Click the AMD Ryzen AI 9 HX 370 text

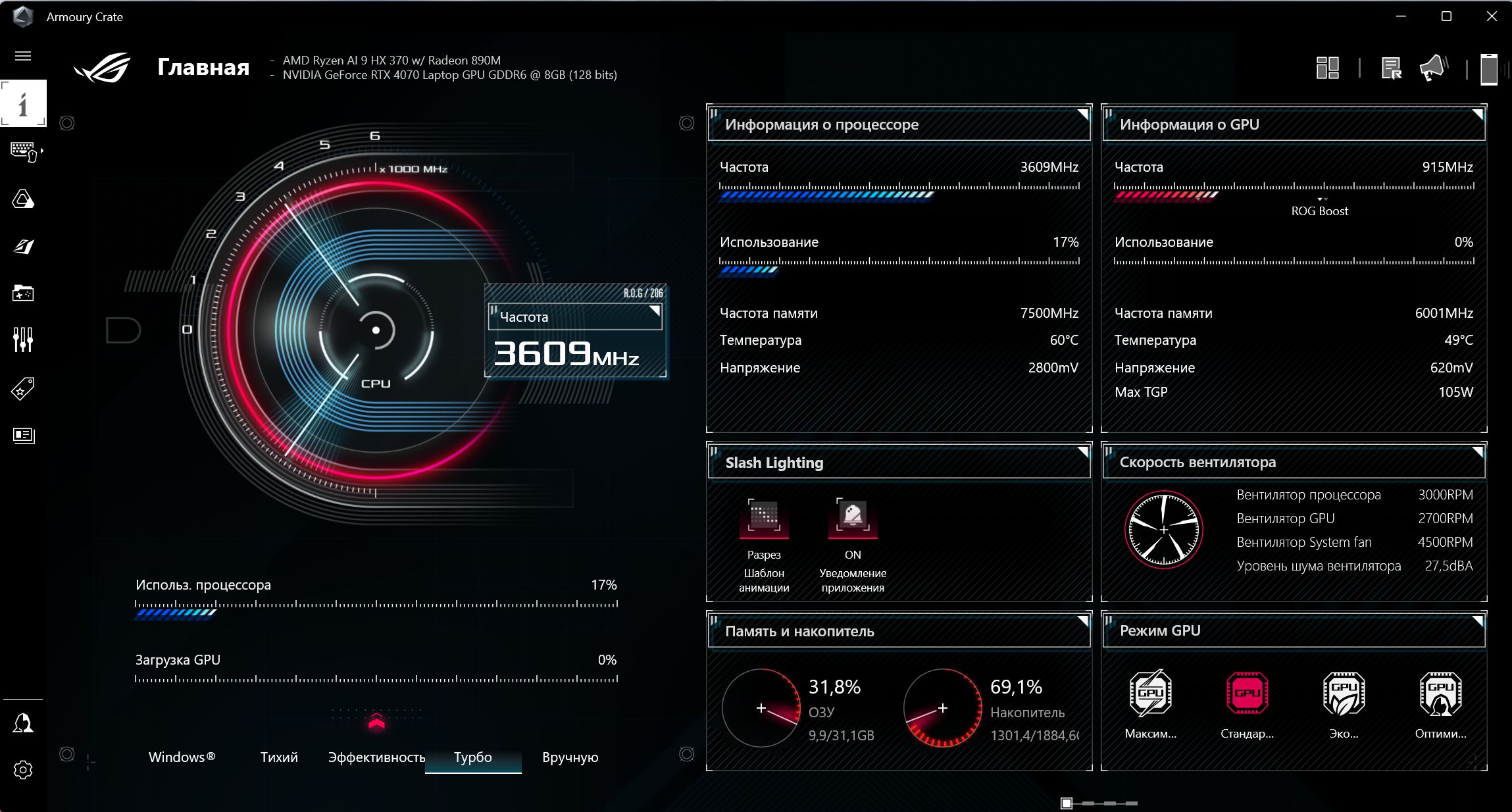pos(391,61)
